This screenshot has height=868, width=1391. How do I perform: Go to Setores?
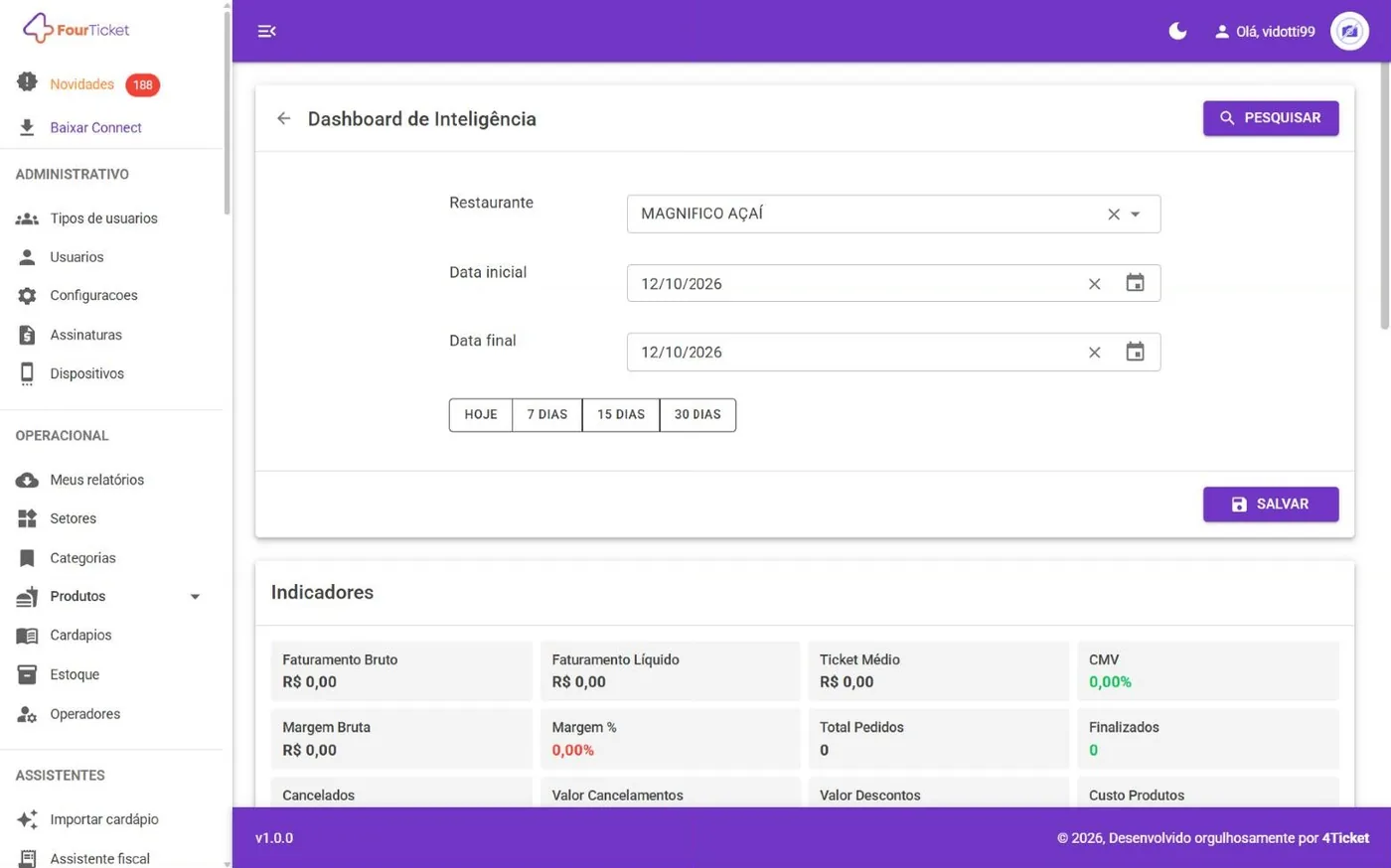(73, 518)
